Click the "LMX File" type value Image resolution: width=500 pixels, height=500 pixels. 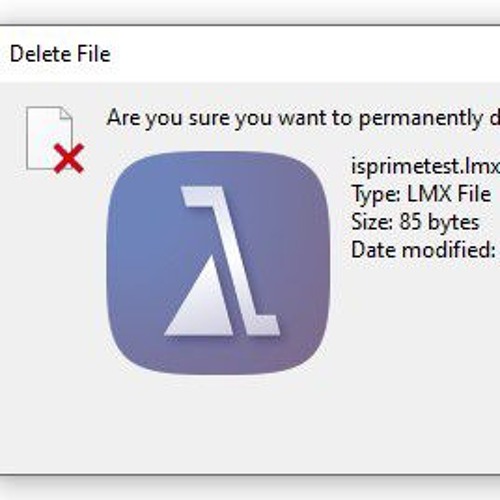[x=449, y=193]
